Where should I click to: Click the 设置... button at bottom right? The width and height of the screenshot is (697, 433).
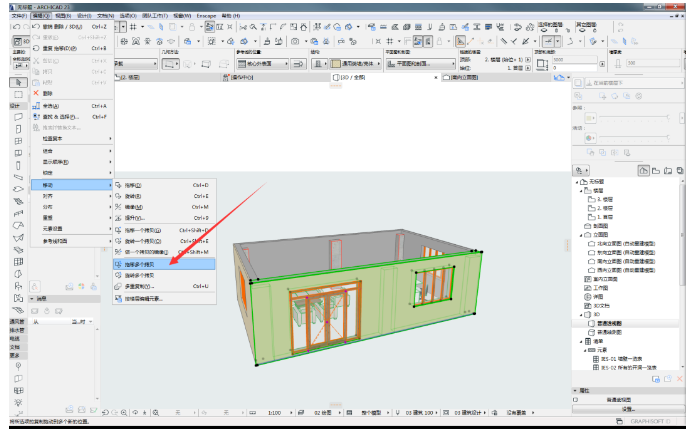(628, 409)
